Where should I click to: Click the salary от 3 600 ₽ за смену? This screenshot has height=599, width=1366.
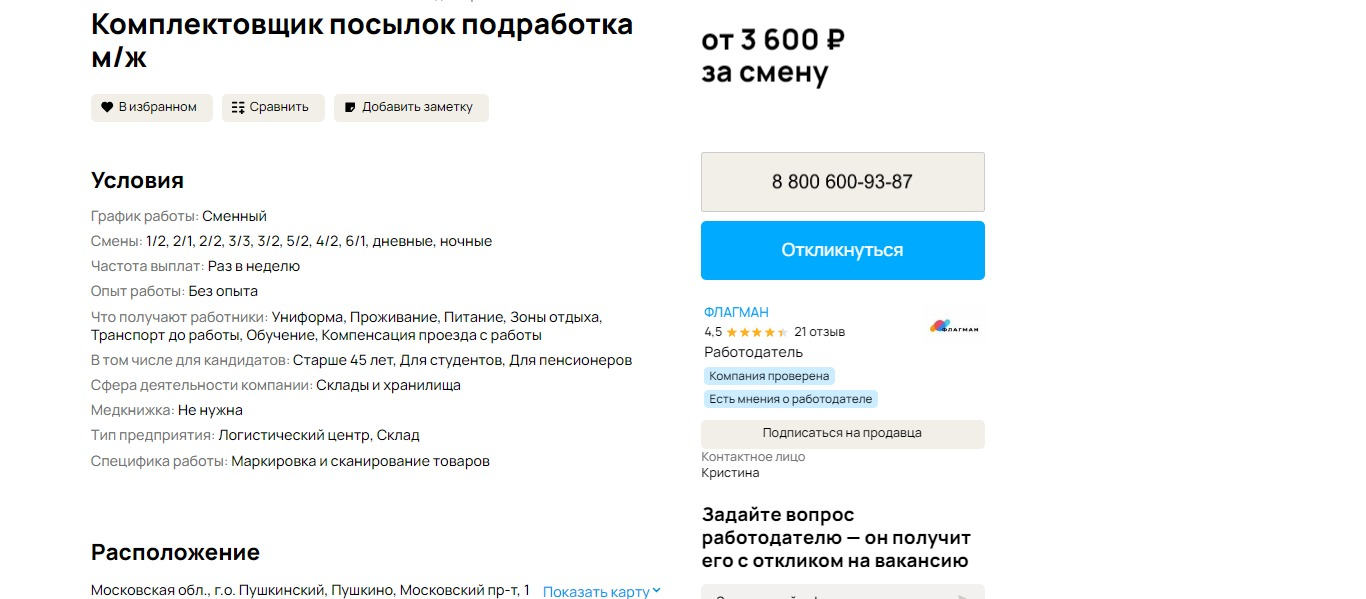773,56
